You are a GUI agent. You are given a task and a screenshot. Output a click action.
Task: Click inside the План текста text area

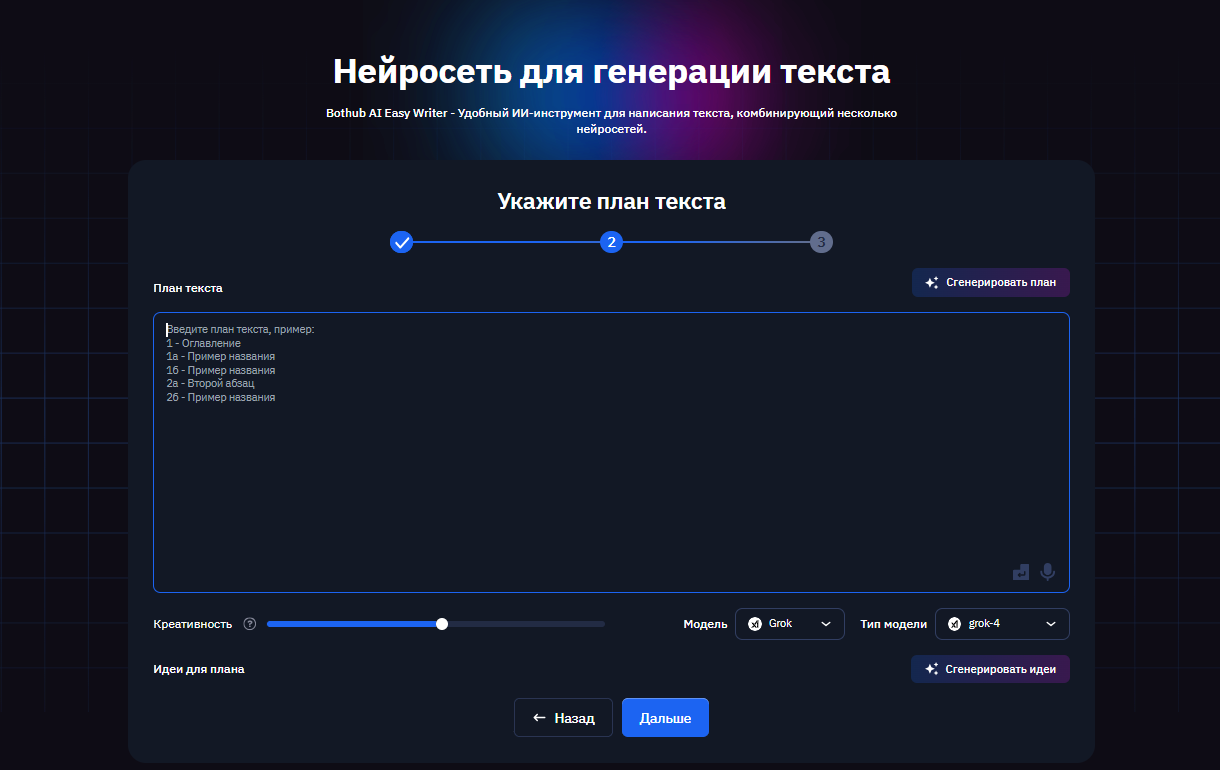611,450
